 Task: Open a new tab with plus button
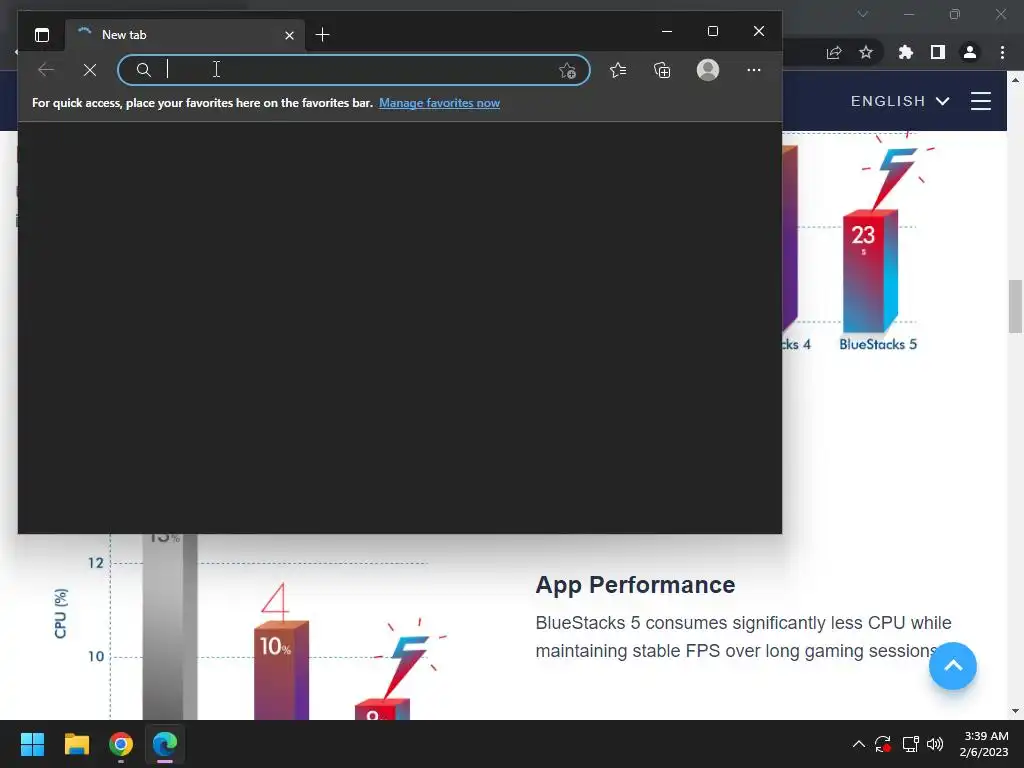coord(322,35)
